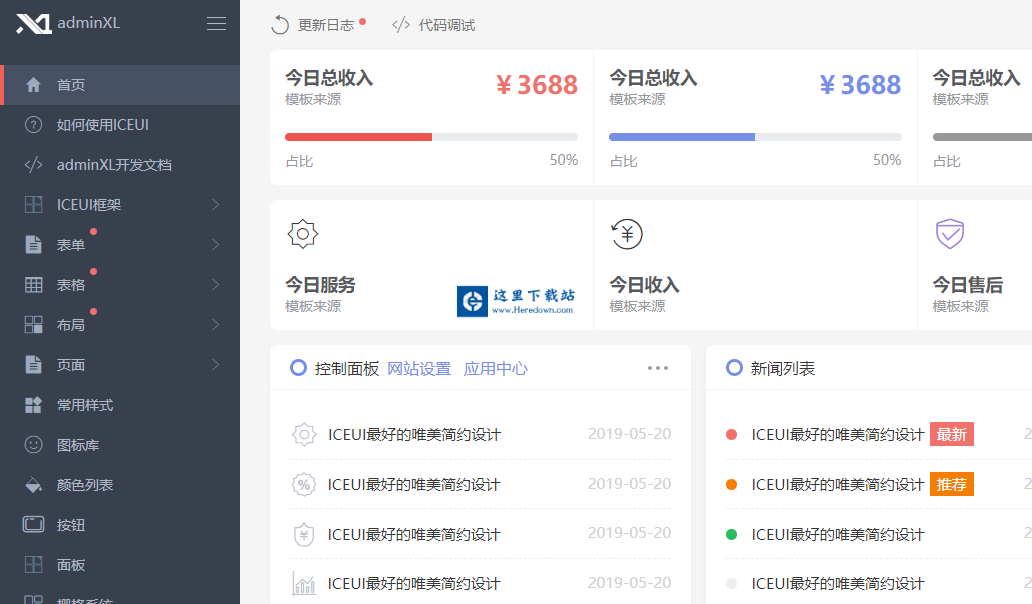This screenshot has height=604, width=1032.
Task: Click the paint bucket icon for 颜色列表
Action: [34, 485]
